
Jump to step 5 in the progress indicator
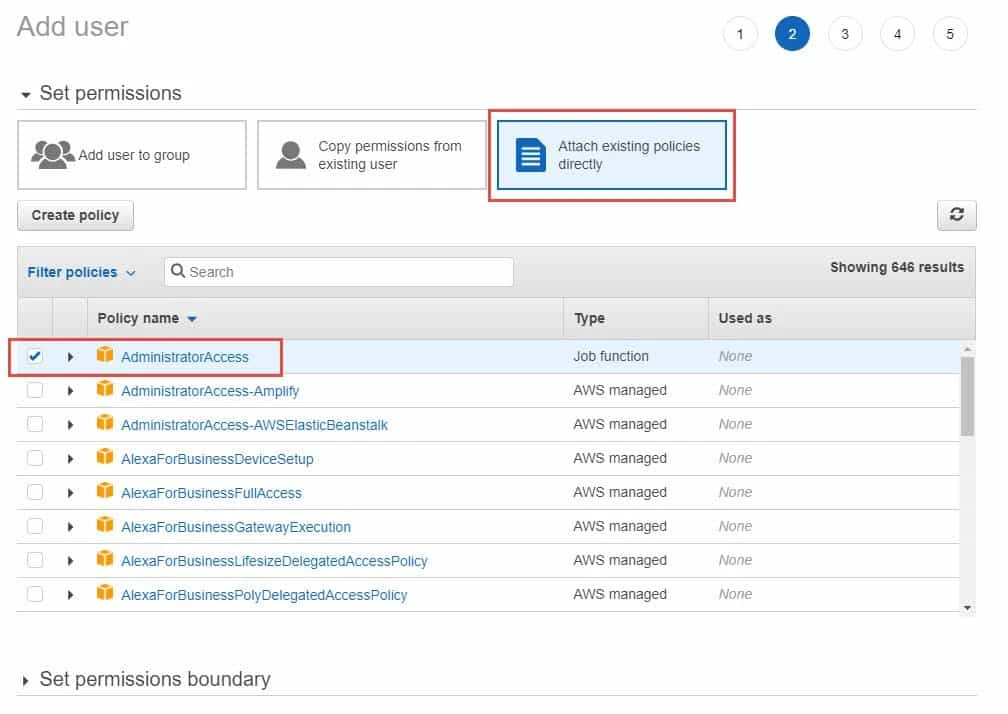pyautogui.click(x=950, y=33)
